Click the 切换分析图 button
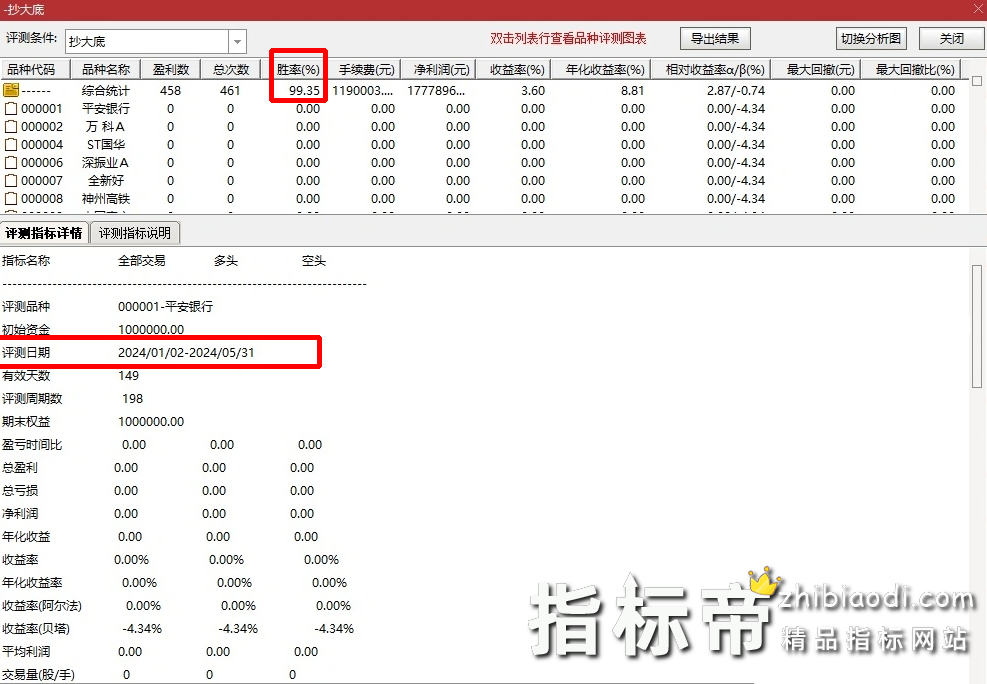The image size is (987, 684). click(x=871, y=38)
